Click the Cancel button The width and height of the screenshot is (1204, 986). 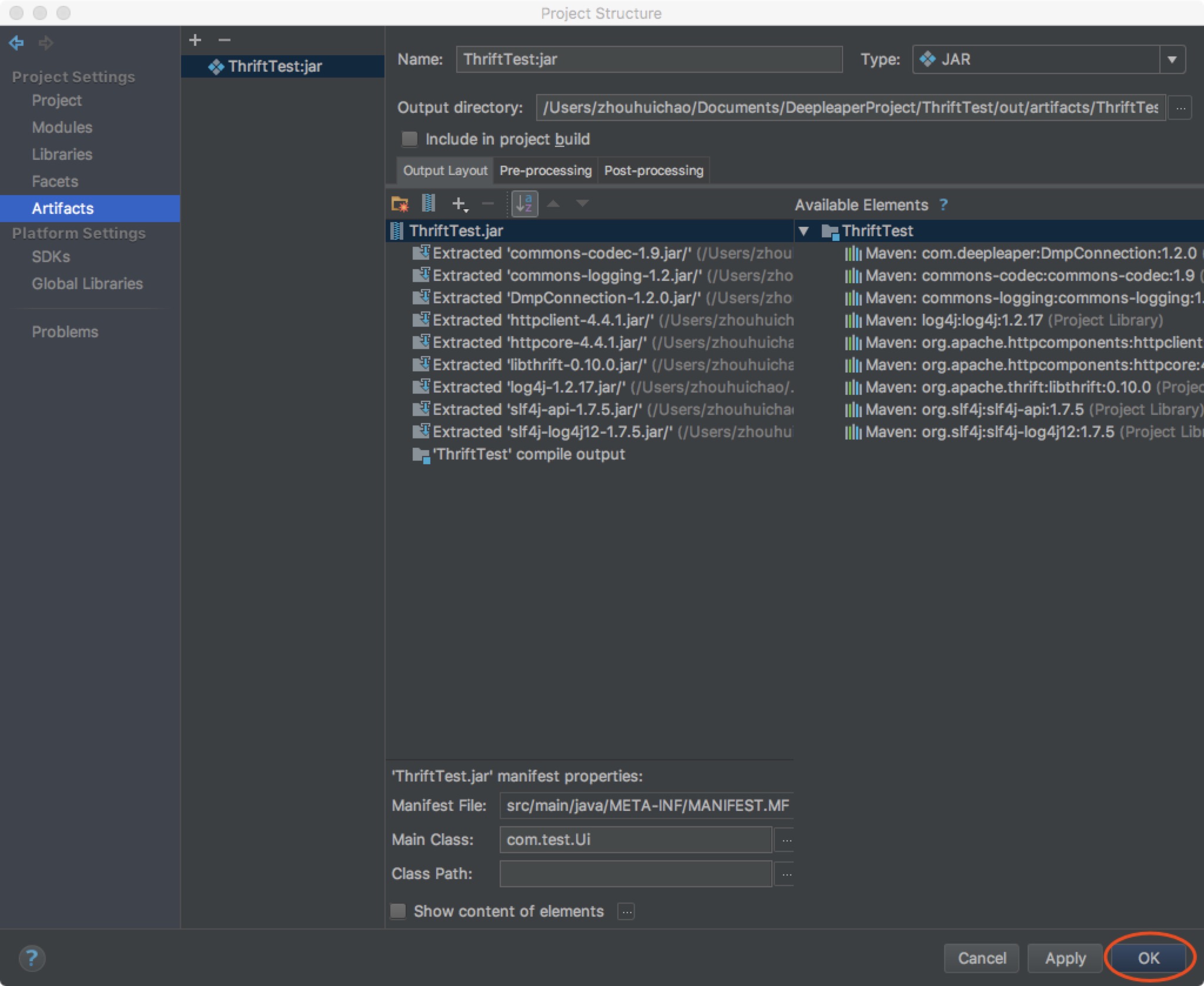click(x=982, y=958)
